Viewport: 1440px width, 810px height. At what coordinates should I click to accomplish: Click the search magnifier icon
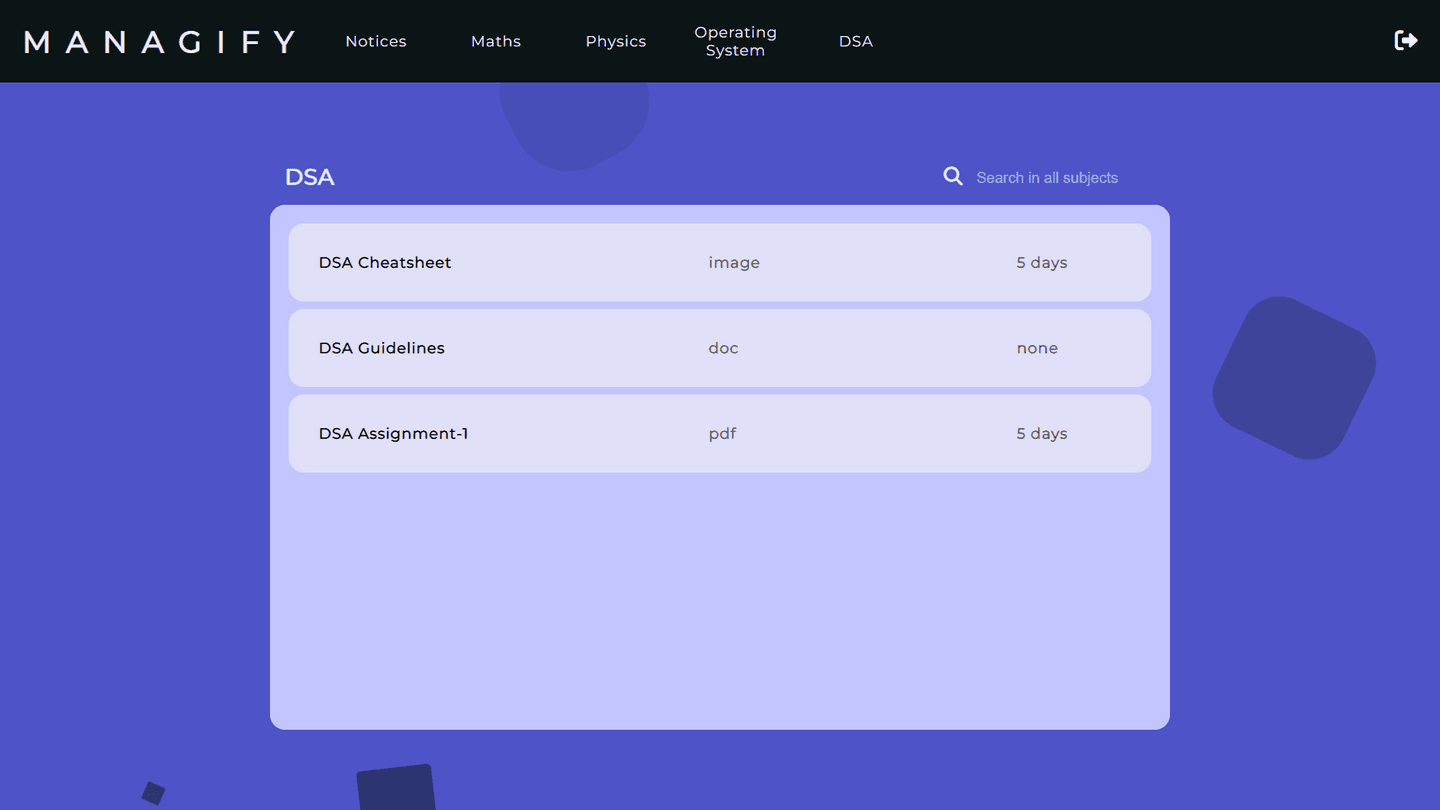click(953, 176)
